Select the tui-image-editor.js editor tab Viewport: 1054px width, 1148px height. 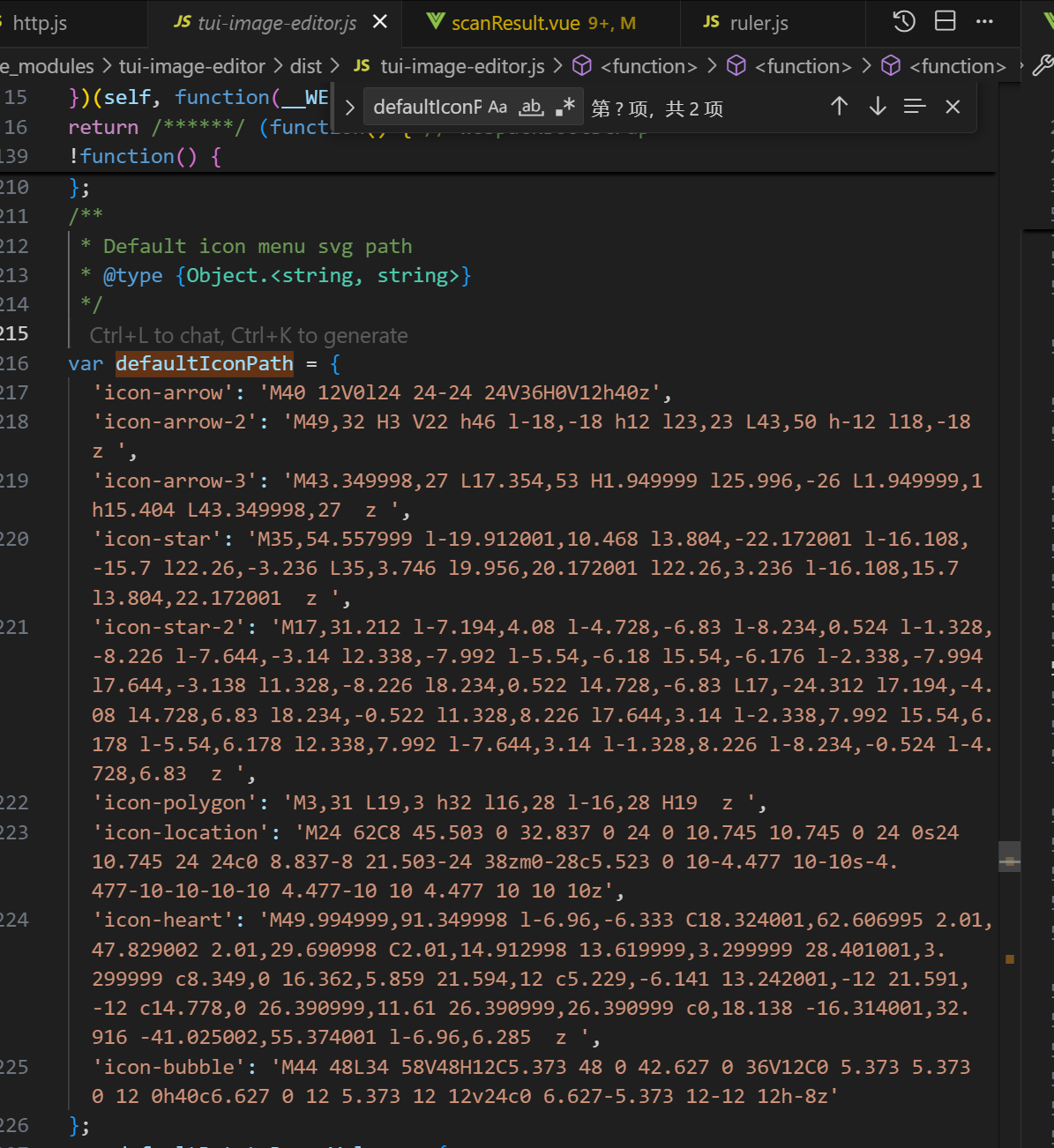tap(276, 23)
